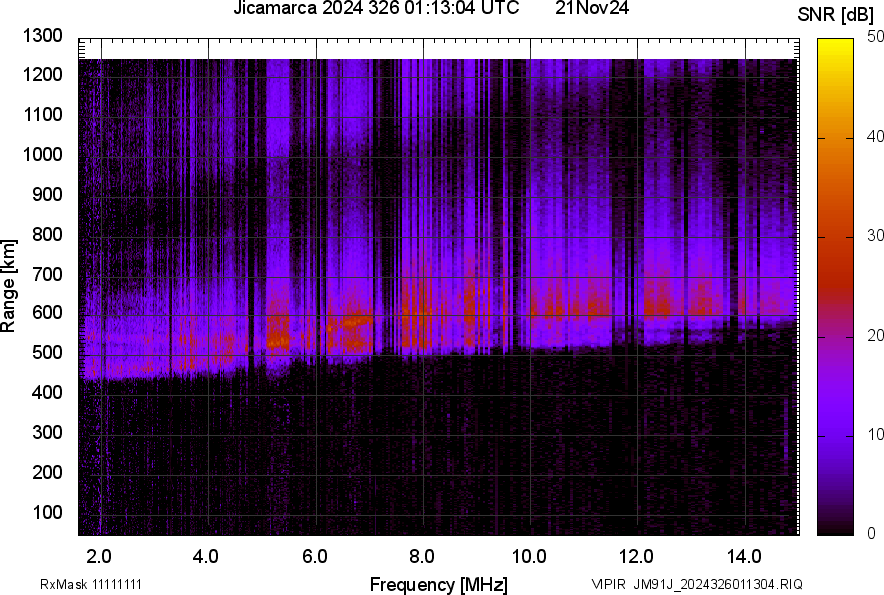Click the Jicamarca timestamp title text
Screen dimensions: 884x595
375,9
